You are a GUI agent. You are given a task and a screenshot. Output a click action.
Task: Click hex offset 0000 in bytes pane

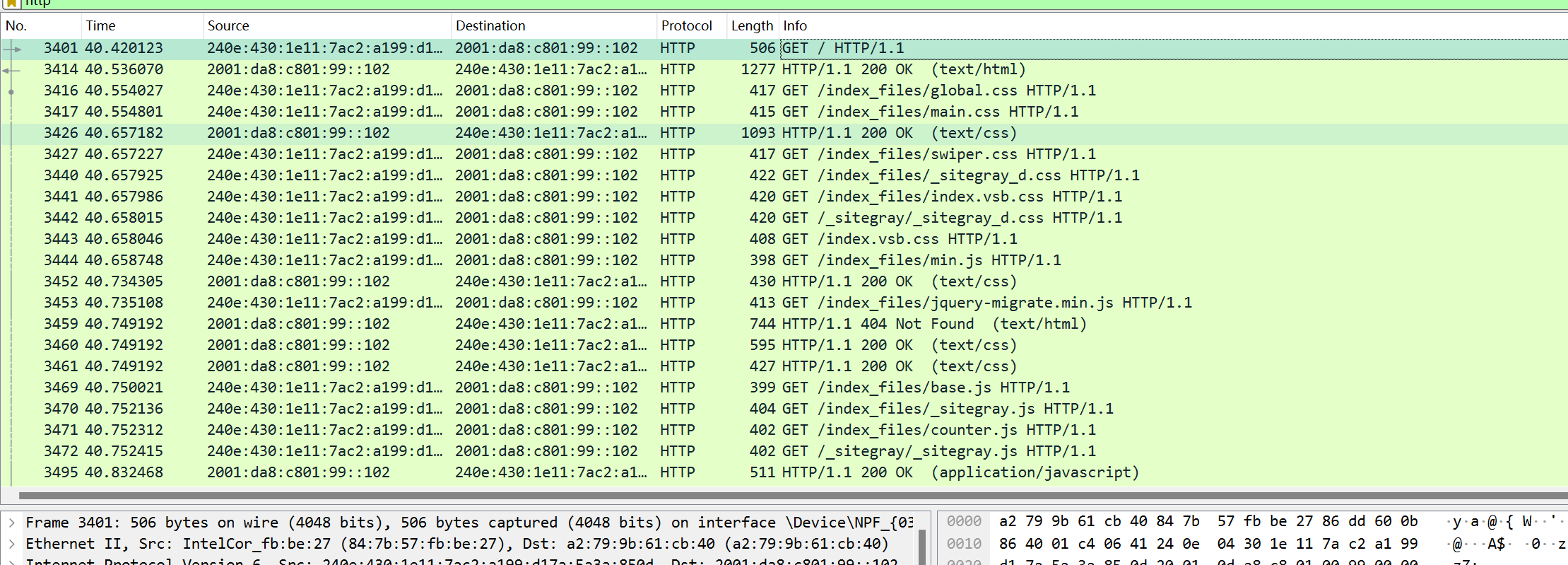[964, 522]
